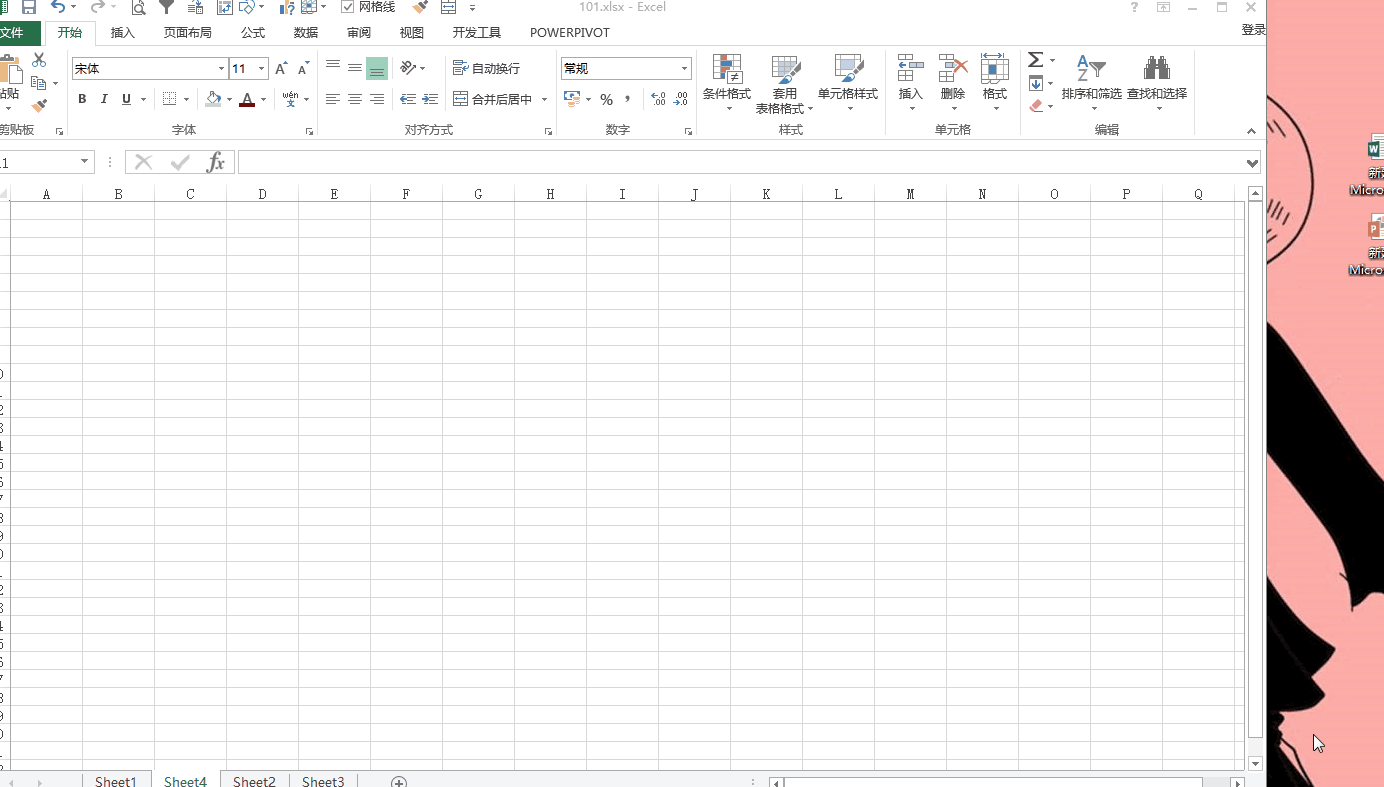Open the 格式 cell format menu
The image size is (1384, 787).
pos(995,83)
